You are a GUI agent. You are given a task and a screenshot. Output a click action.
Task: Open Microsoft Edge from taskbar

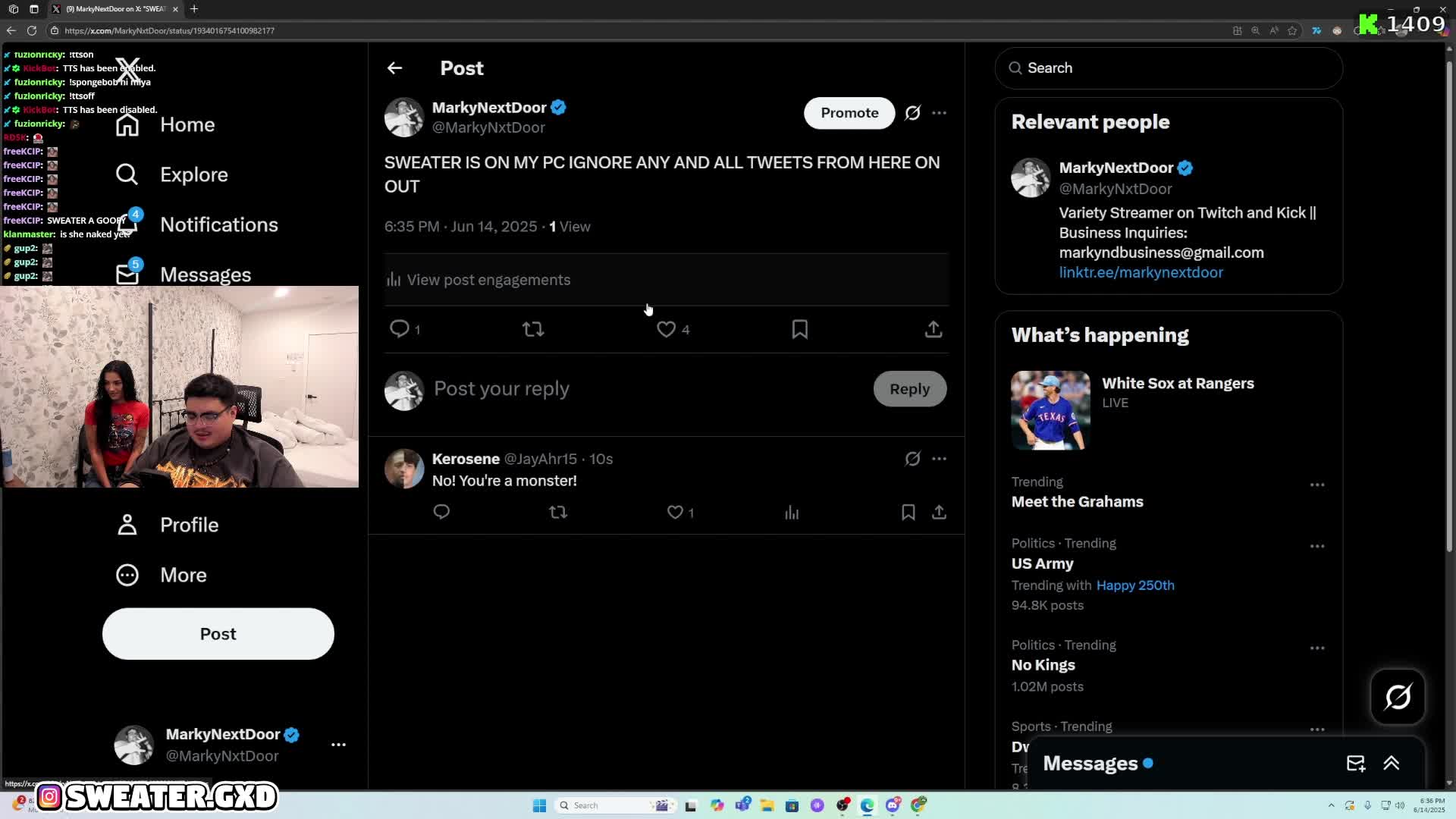(x=867, y=805)
